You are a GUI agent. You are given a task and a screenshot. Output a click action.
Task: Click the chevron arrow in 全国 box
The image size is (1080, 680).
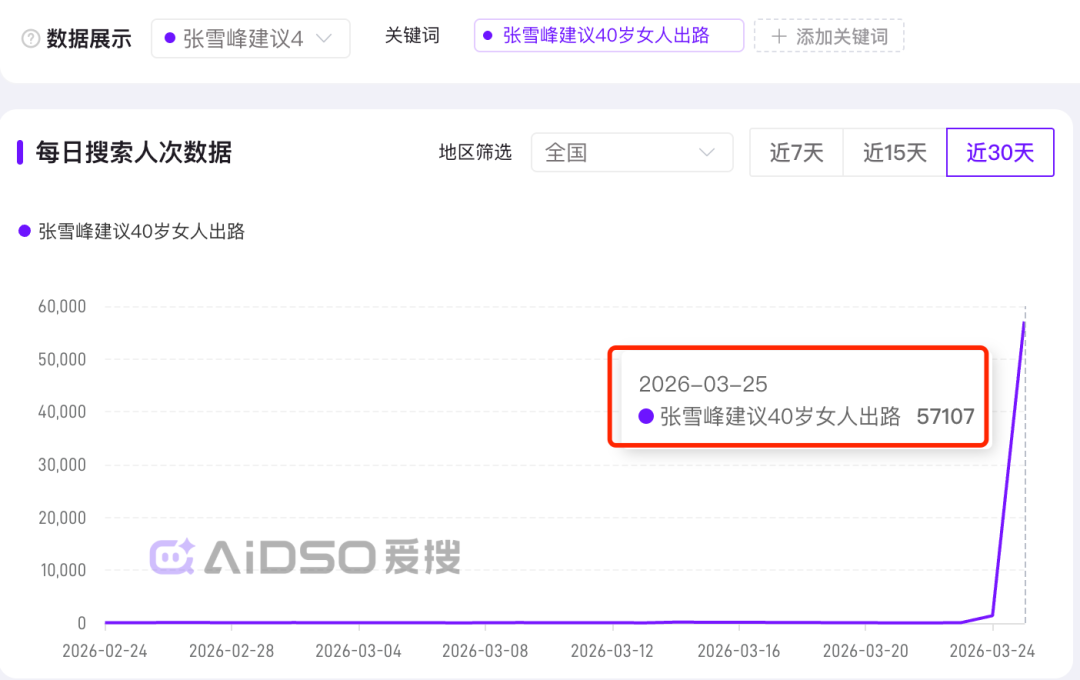[707, 153]
